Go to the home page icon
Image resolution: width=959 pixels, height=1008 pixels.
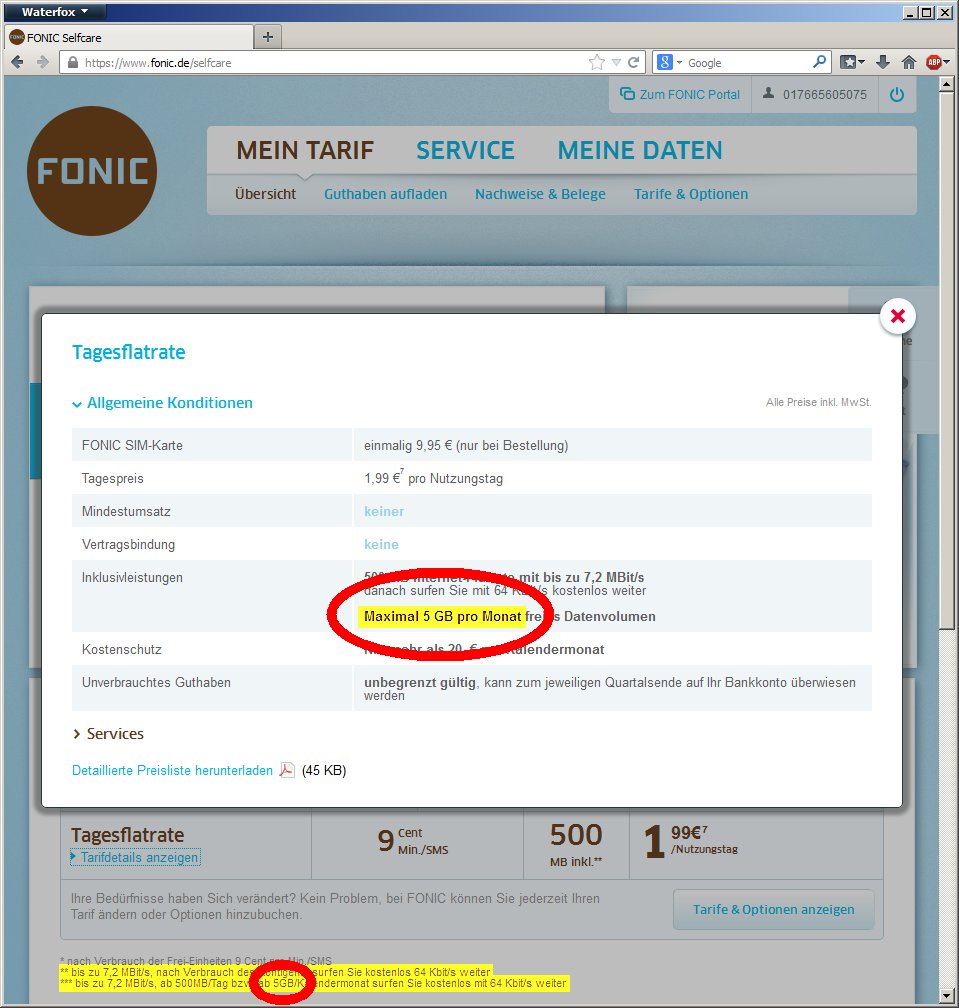pyautogui.click(x=908, y=62)
